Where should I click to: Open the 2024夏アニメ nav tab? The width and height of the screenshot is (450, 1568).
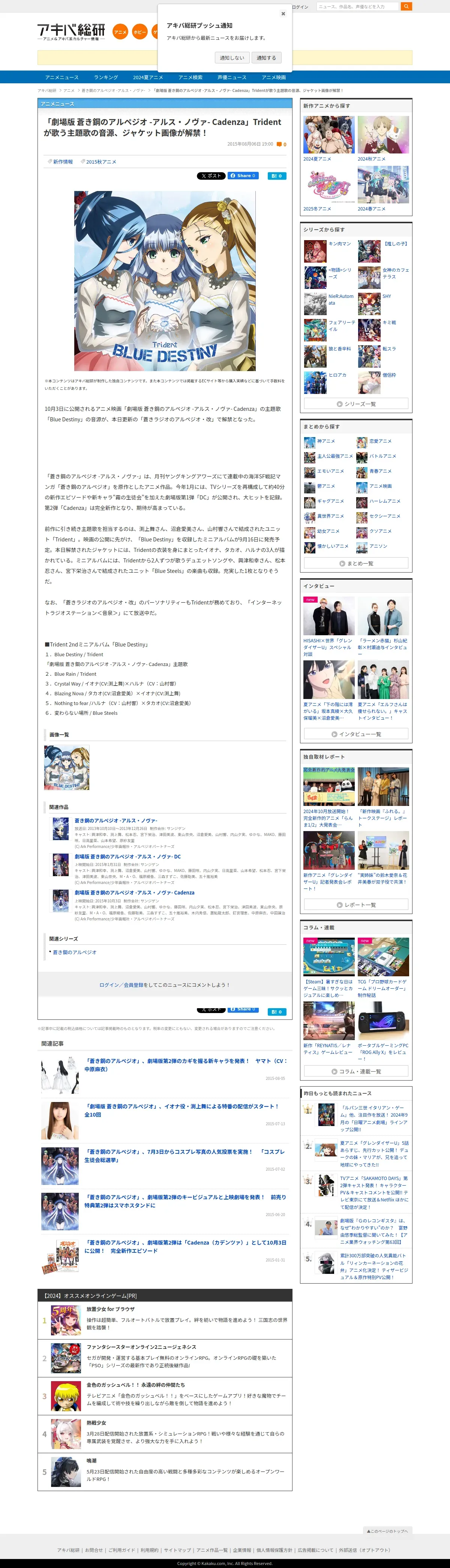tap(148, 77)
